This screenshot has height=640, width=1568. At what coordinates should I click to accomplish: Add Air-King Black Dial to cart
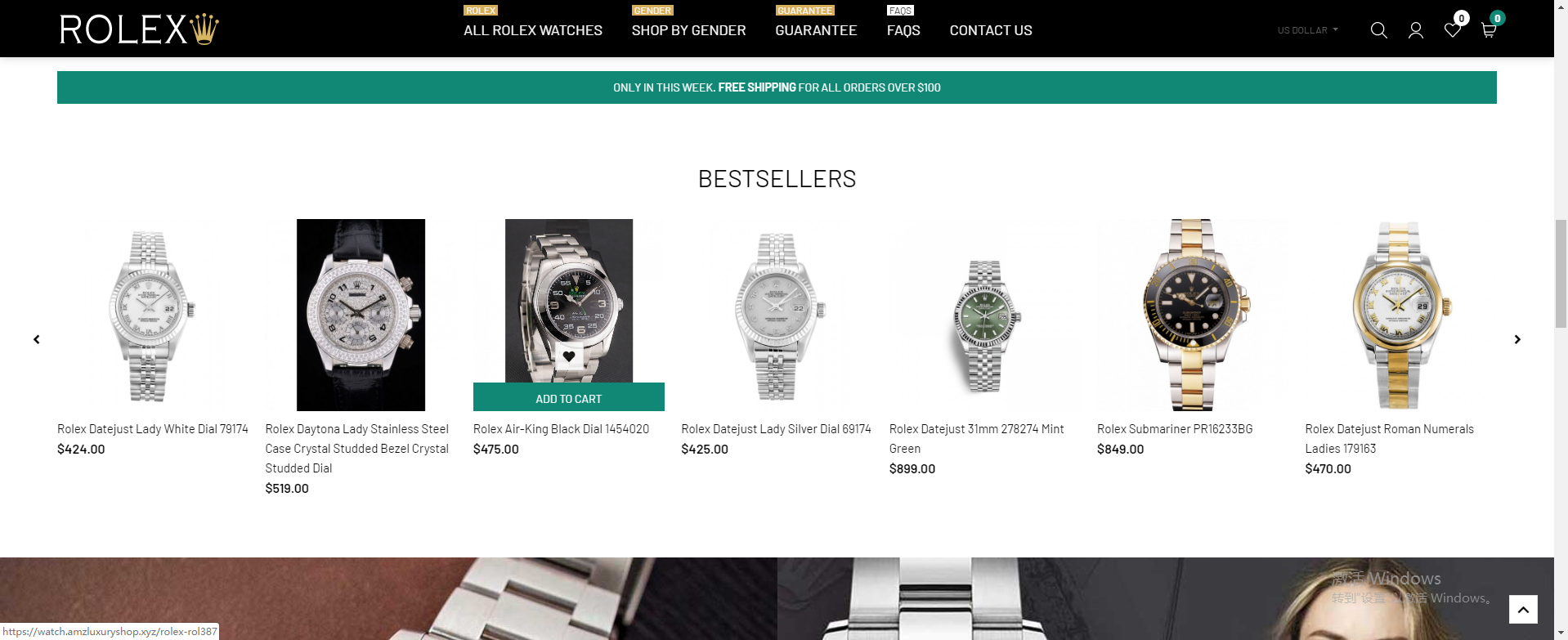569,397
